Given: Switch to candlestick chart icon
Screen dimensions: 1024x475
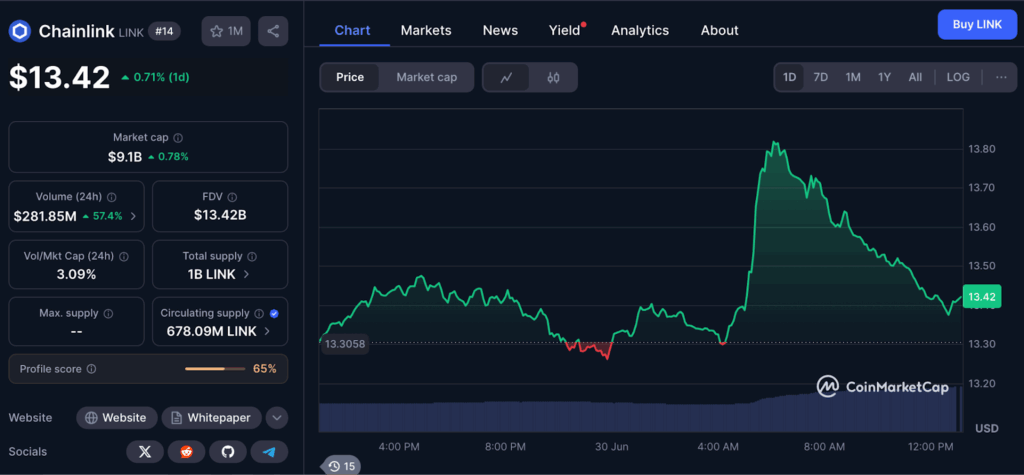Looking at the screenshot, I should click(553, 77).
